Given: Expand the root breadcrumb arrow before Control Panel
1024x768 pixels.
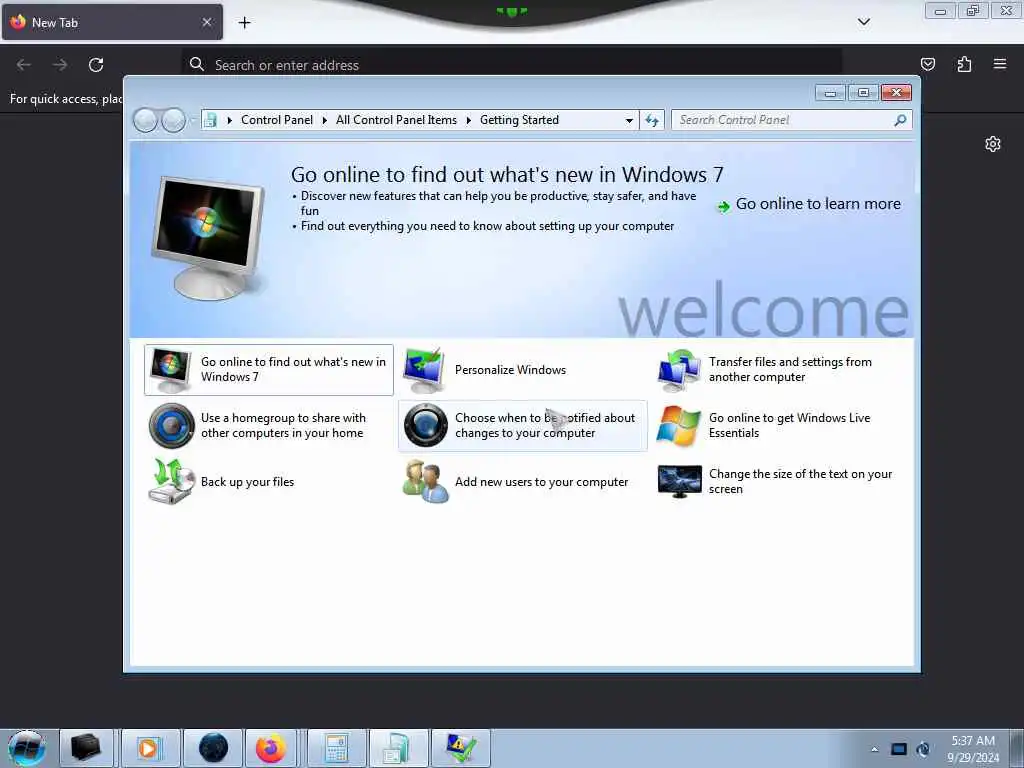Looking at the screenshot, I should [x=229, y=120].
